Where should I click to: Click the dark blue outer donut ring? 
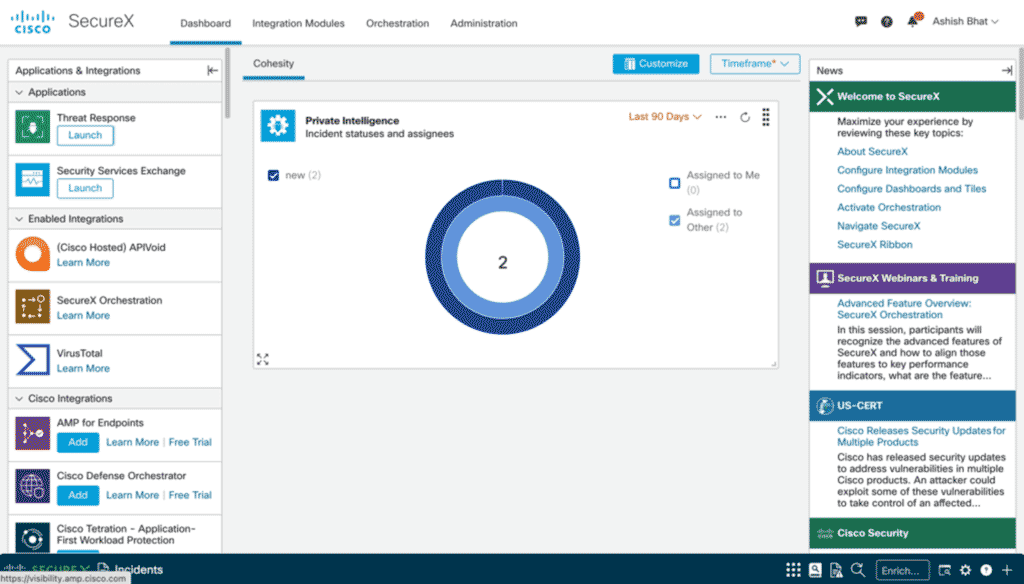click(x=434, y=263)
